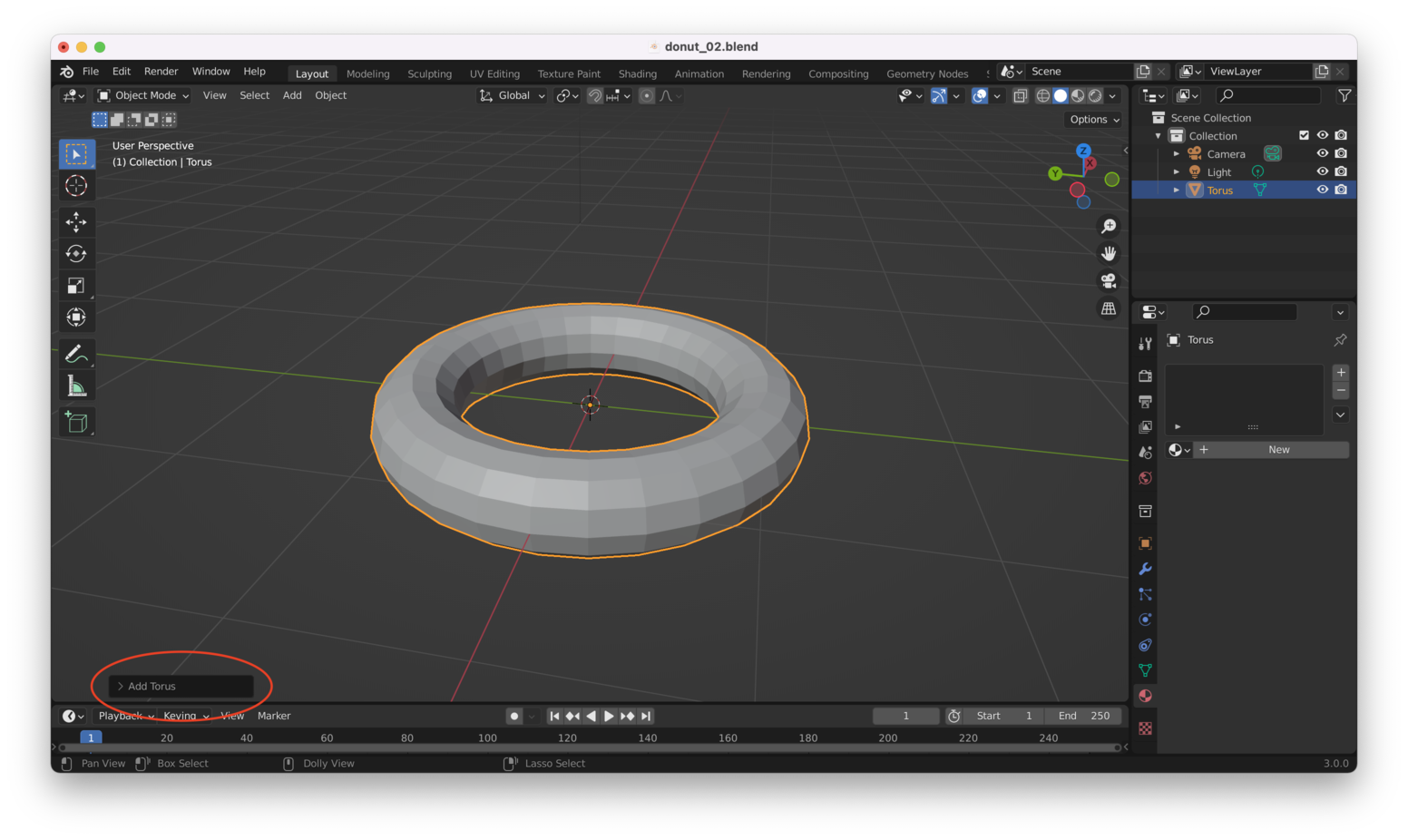Uncheck the Collection exclude checkbox

pos(1304,135)
